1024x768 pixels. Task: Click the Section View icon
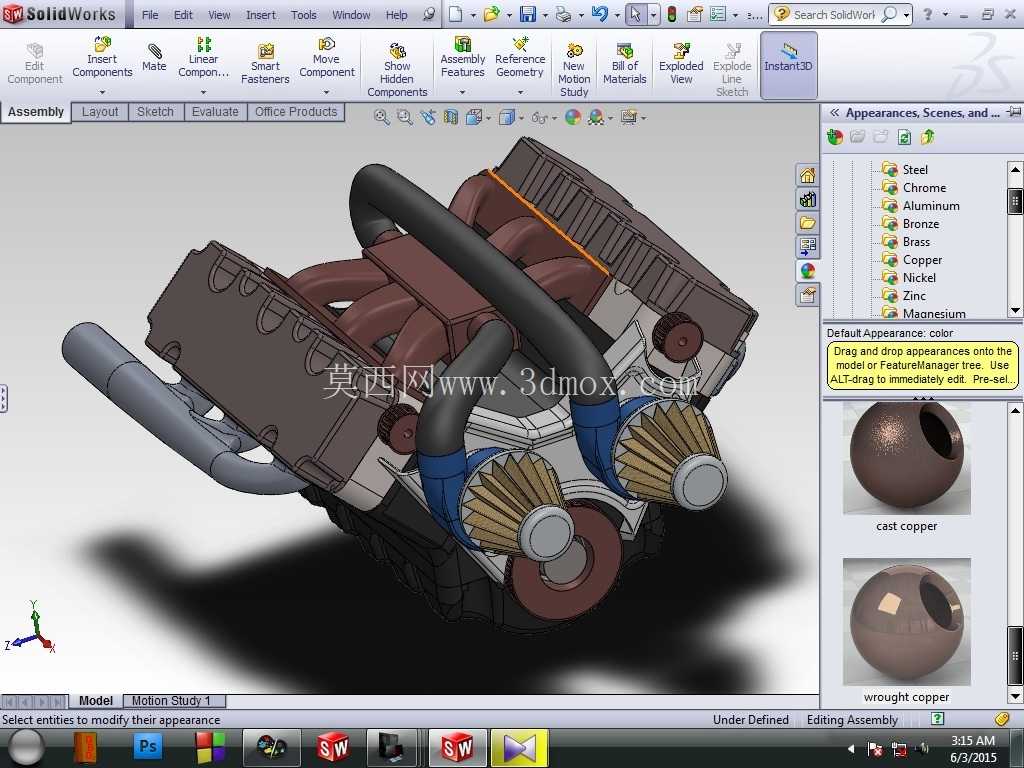[451, 118]
